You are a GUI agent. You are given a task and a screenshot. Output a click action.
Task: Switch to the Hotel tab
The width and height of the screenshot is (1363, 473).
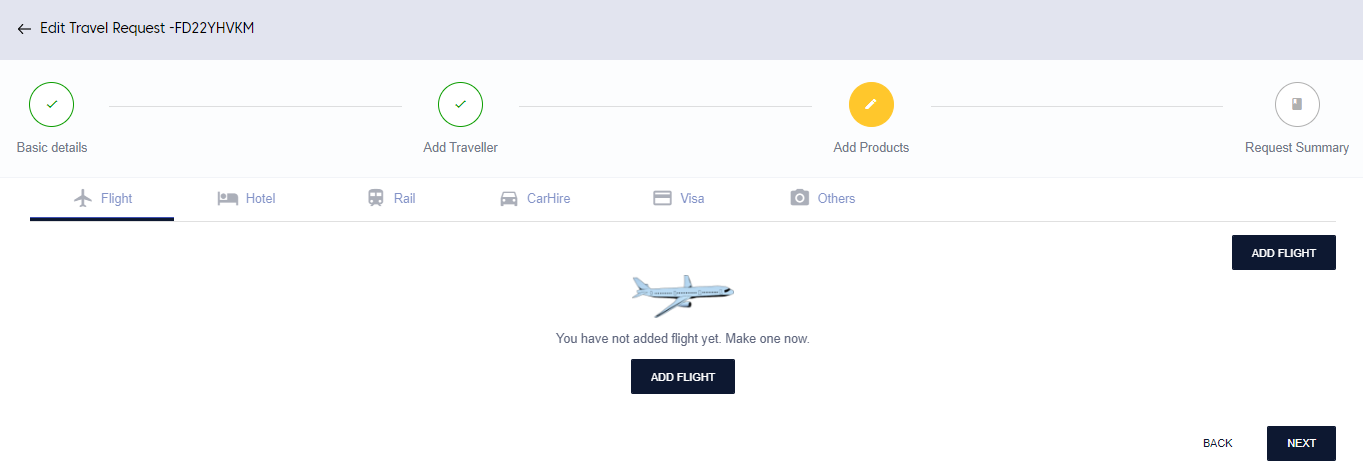[x=260, y=198]
